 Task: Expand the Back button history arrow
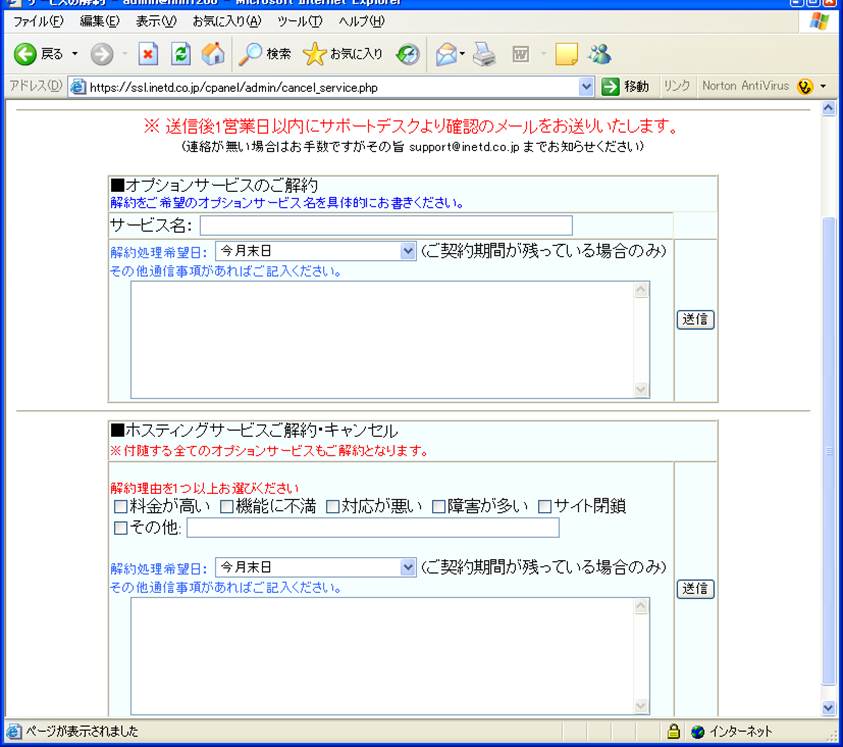click(x=75, y=54)
